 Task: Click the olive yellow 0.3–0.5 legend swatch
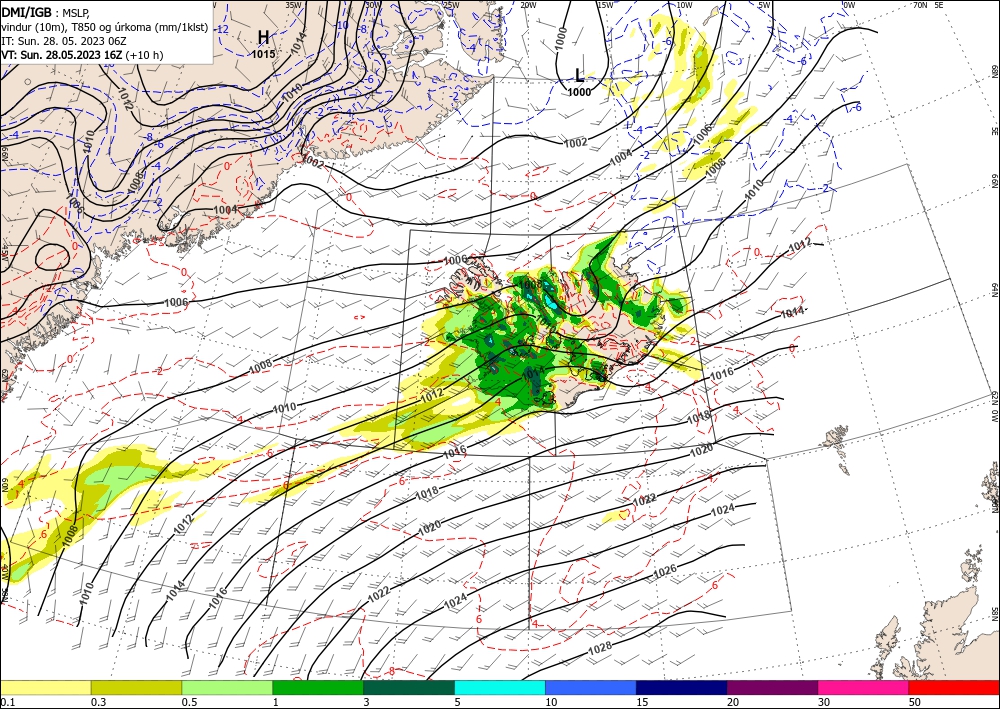pos(136,687)
